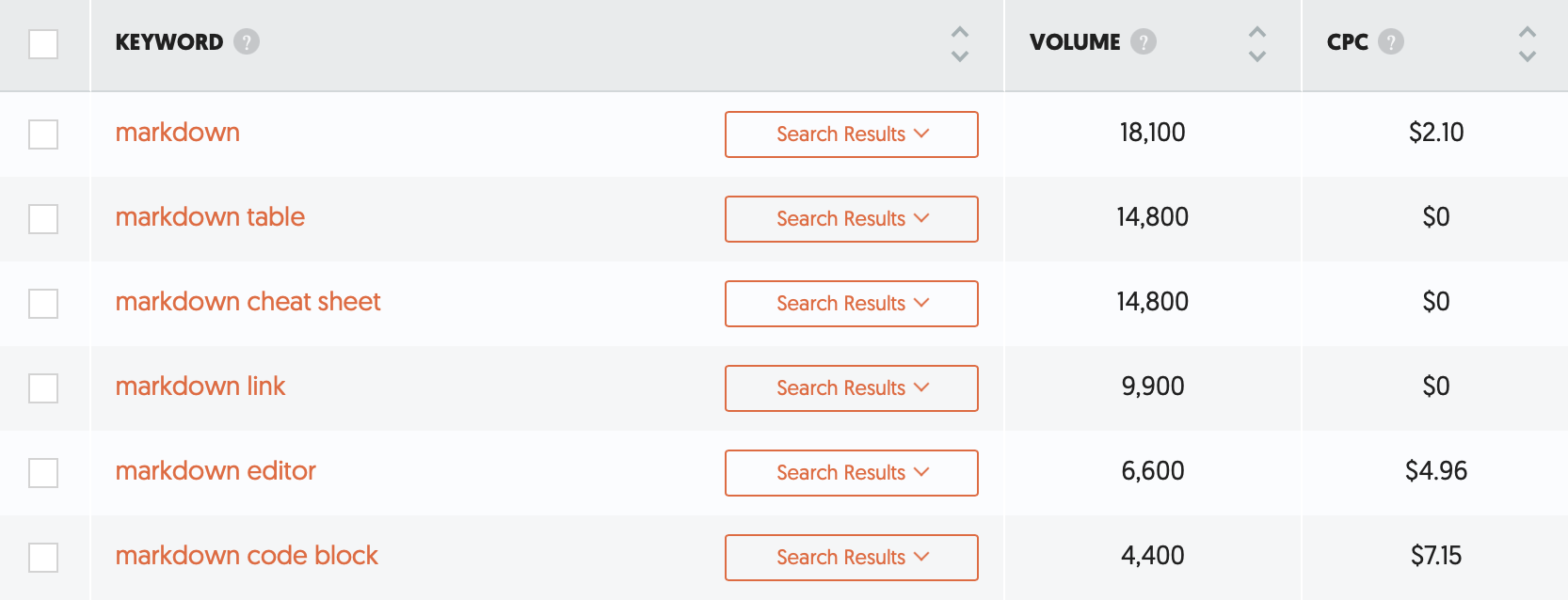Check the markdown link row checkbox
Image resolution: width=1568 pixels, height=600 pixels.
[43, 388]
